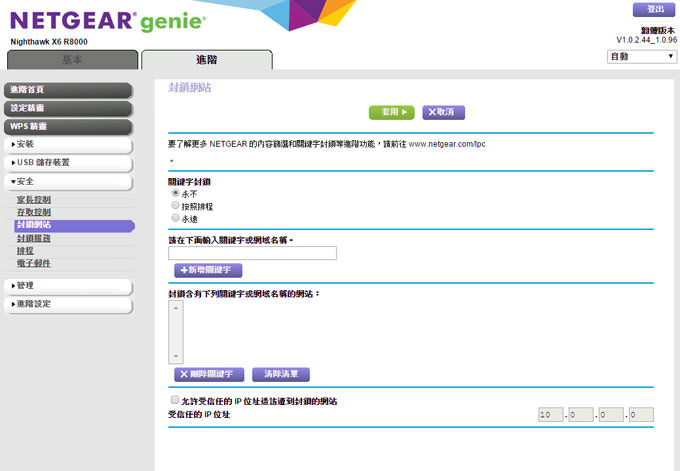
Task: Select the 進階 tab
Action: tap(207, 60)
